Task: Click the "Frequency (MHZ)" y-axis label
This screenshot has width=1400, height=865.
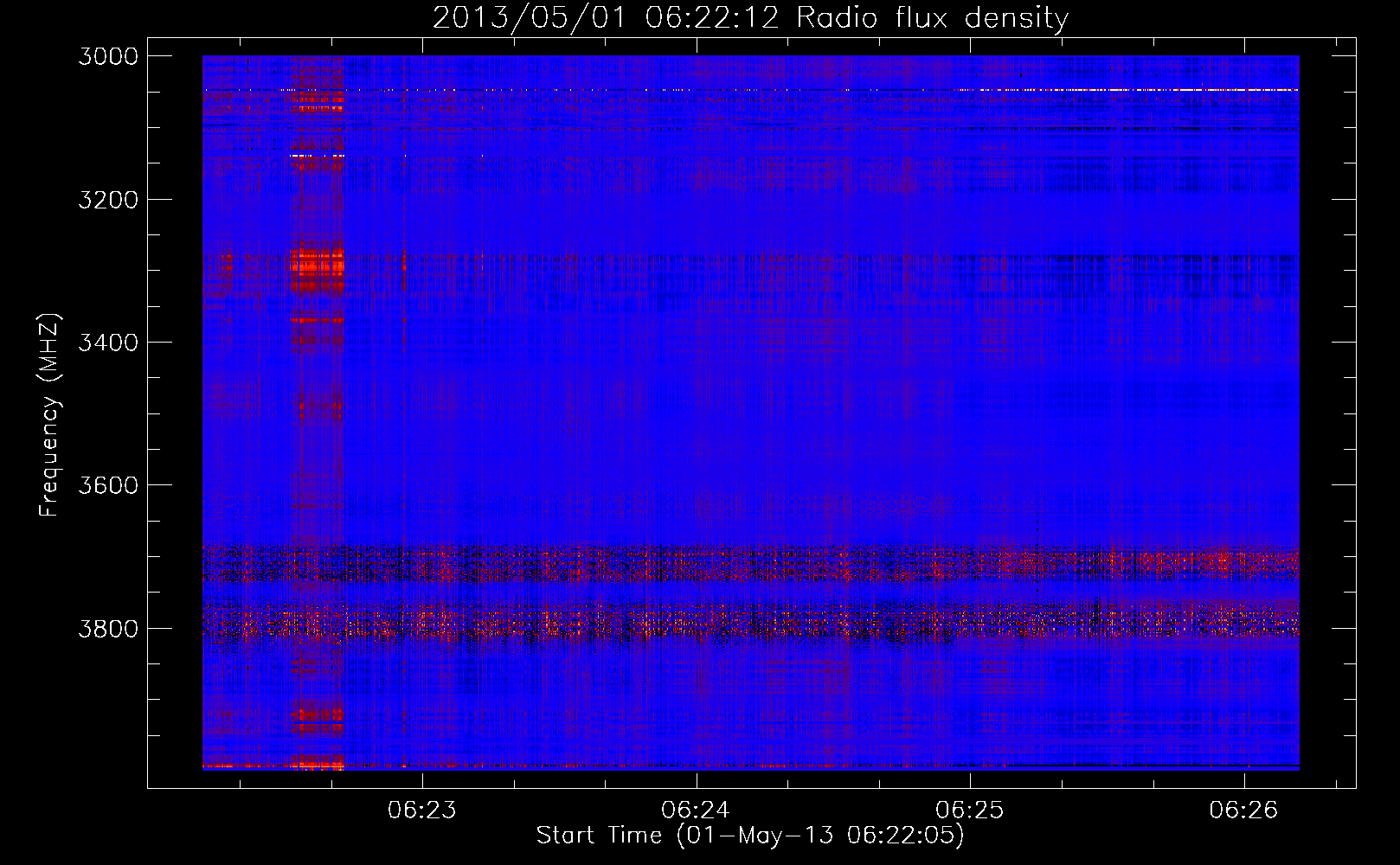Action: (x=50, y=415)
